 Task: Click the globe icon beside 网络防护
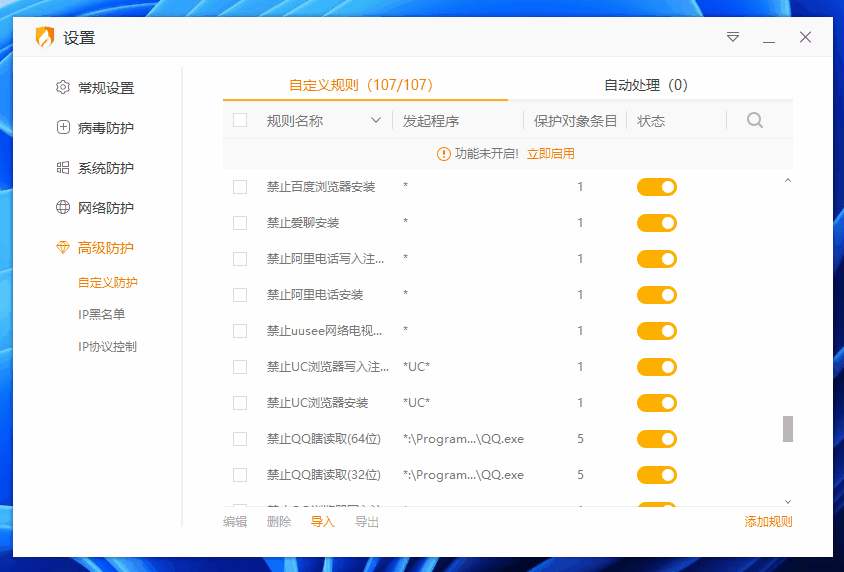point(63,207)
